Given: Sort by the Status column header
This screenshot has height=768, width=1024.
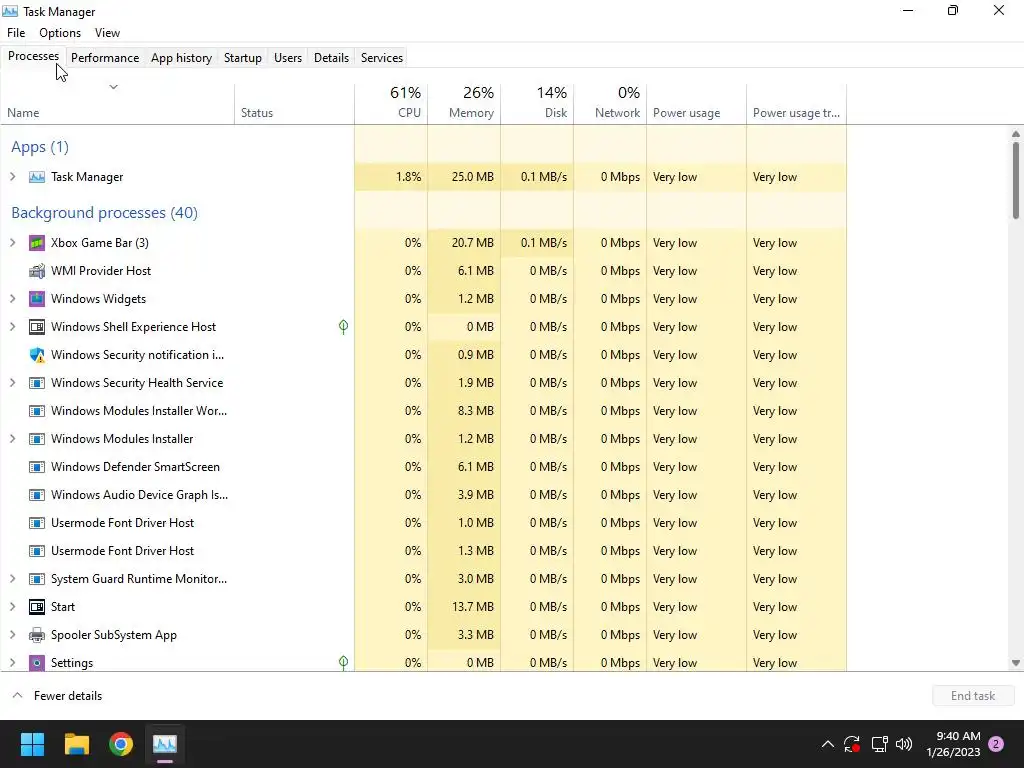Looking at the screenshot, I should click(x=295, y=103).
